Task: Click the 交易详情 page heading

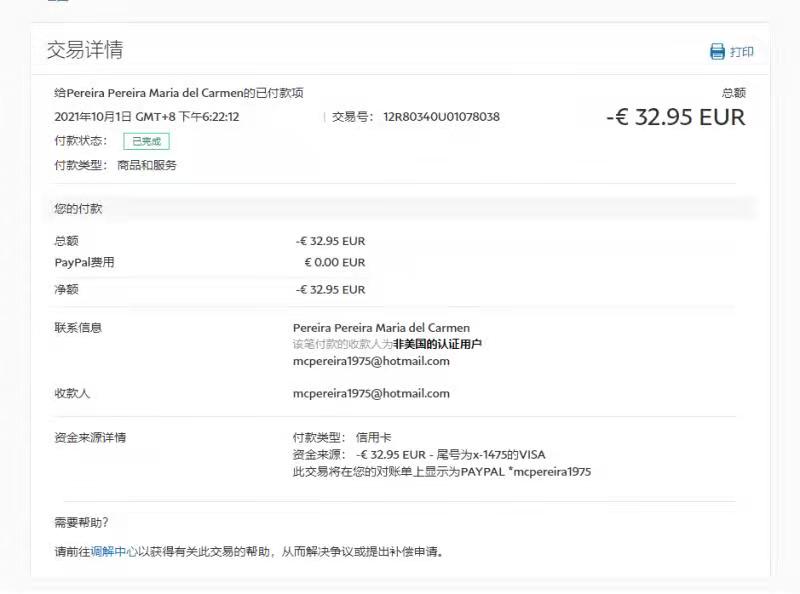Action: [x=85, y=50]
